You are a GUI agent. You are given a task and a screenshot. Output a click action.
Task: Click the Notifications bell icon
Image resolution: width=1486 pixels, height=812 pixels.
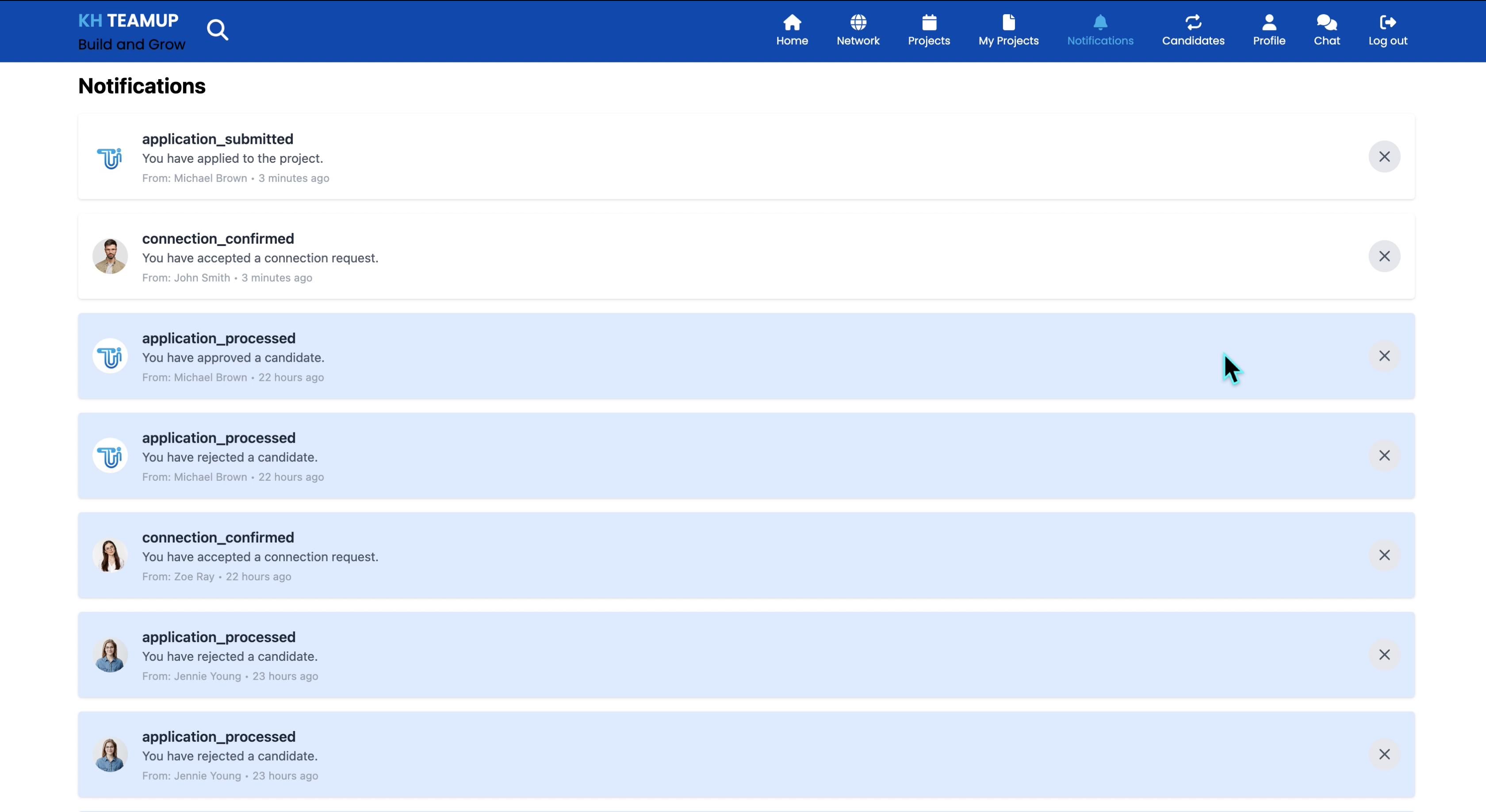[1100, 23]
